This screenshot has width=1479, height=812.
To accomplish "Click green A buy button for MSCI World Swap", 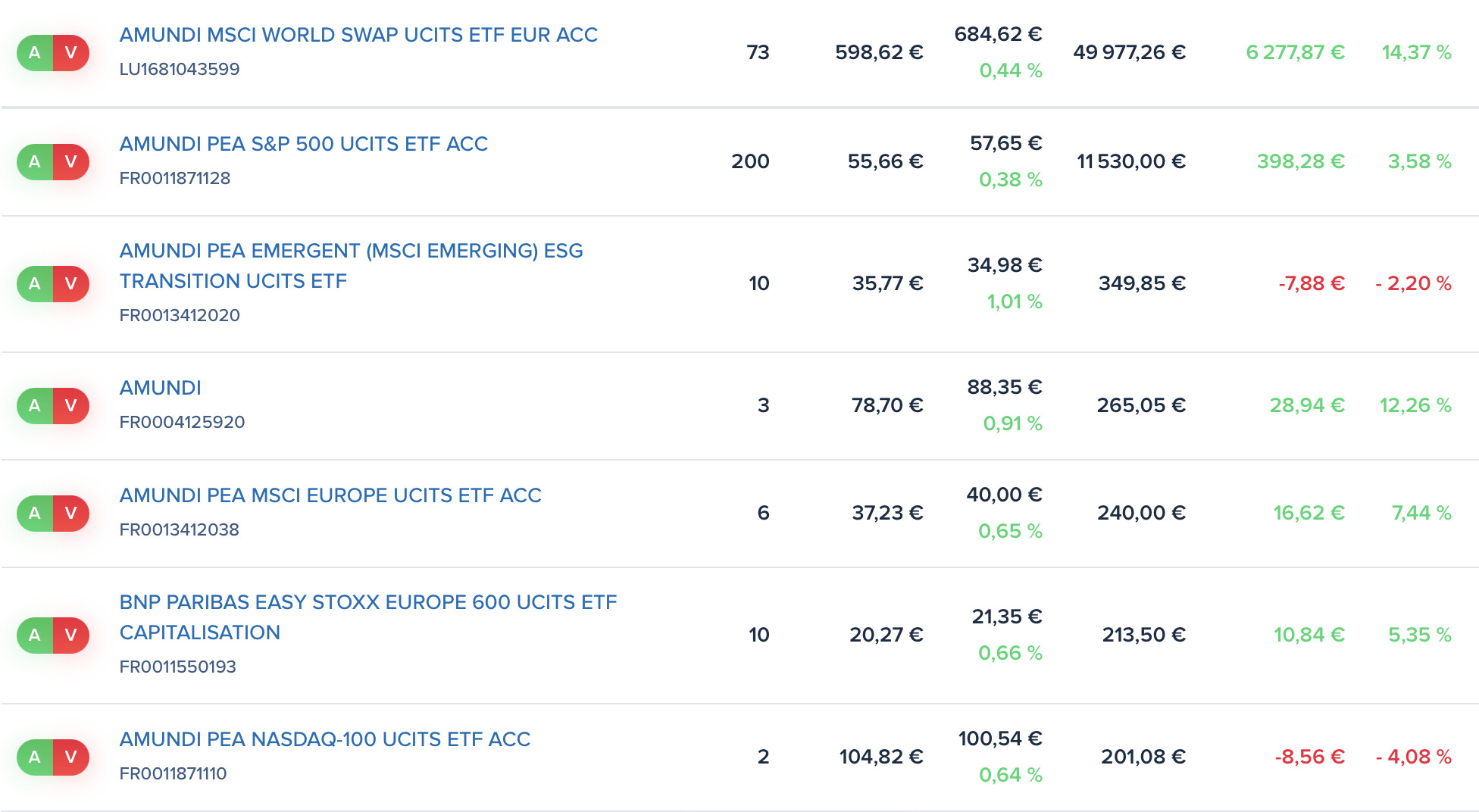I will pyautogui.click(x=35, y=53).
